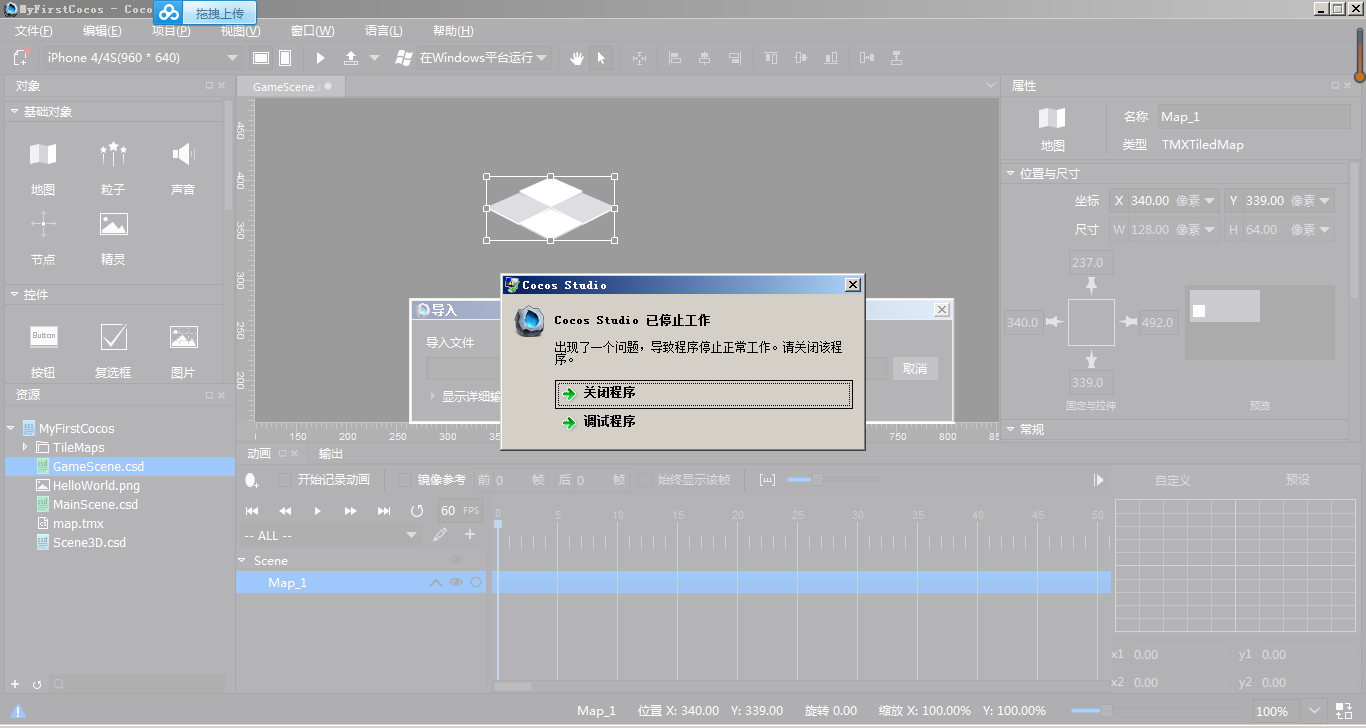This screenshot has height=728, width=1366.
Task: Enable 镜像参考 checkbox
Action: point(405,480)
